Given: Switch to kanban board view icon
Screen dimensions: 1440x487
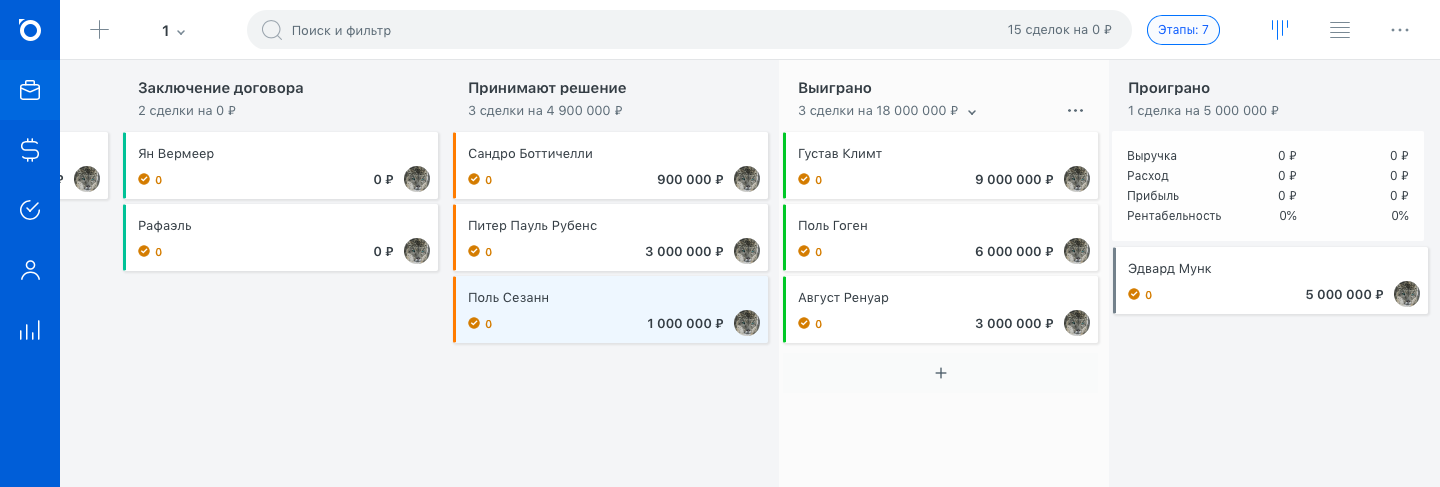Looking at the screenshot, I should click(1279, 29).
